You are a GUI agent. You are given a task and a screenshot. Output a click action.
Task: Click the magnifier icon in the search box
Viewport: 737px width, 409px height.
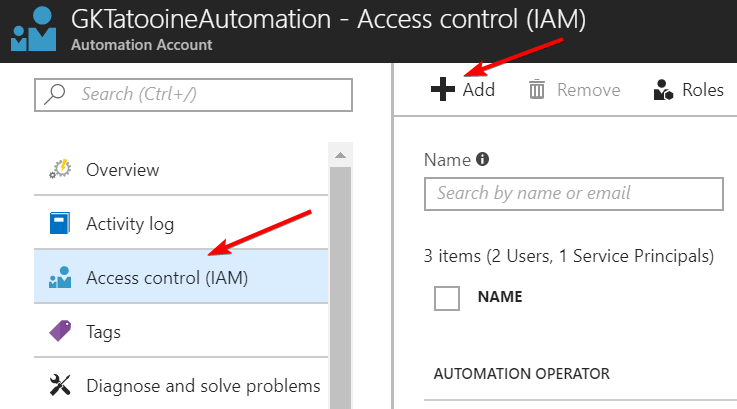tap(55, 94)
